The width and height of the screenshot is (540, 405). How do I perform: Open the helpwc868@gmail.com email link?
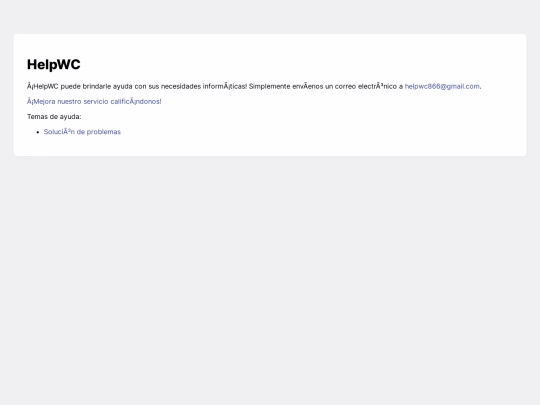pos(442,86)
